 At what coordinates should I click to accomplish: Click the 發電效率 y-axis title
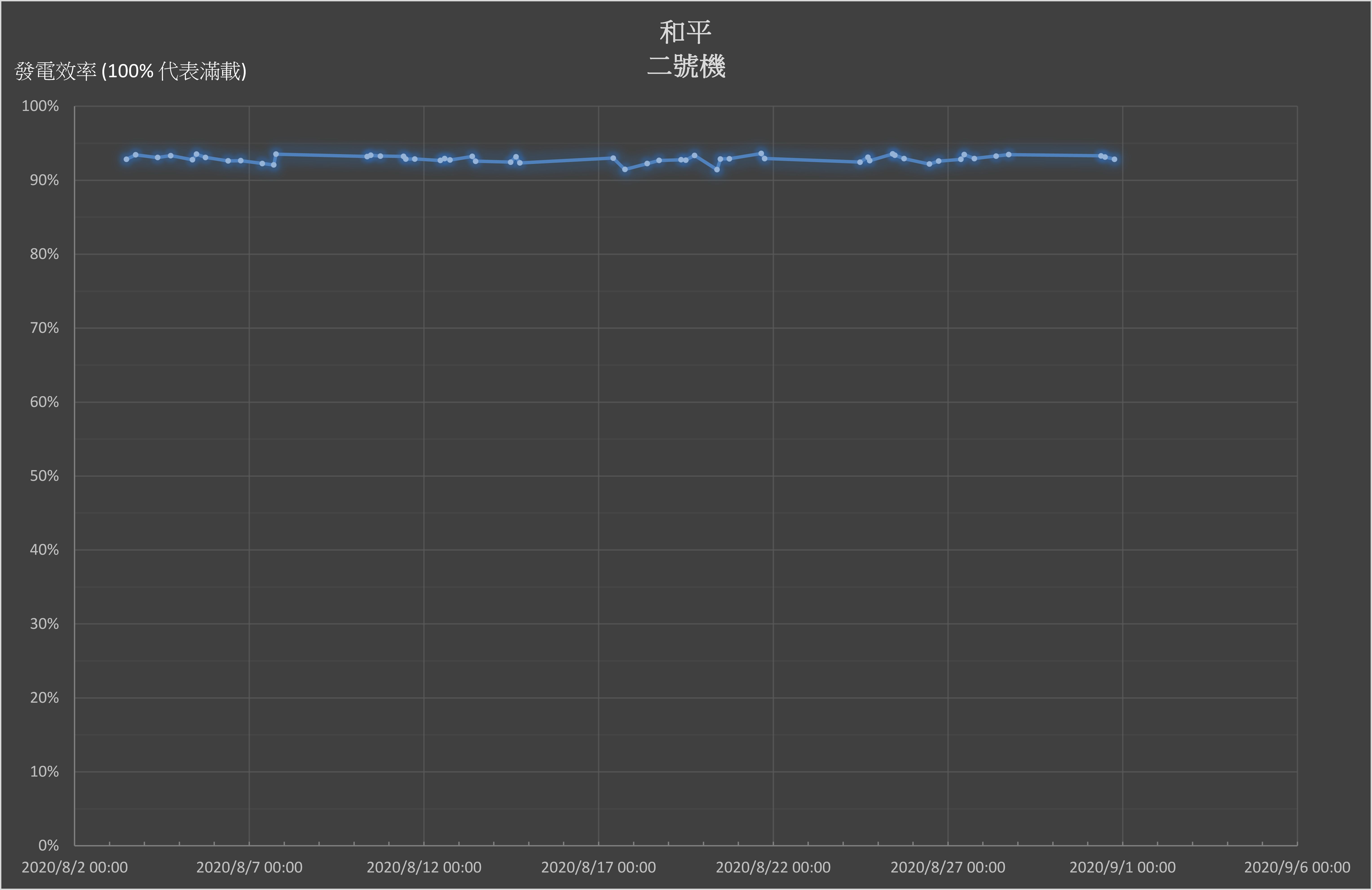tap(130, 71)
